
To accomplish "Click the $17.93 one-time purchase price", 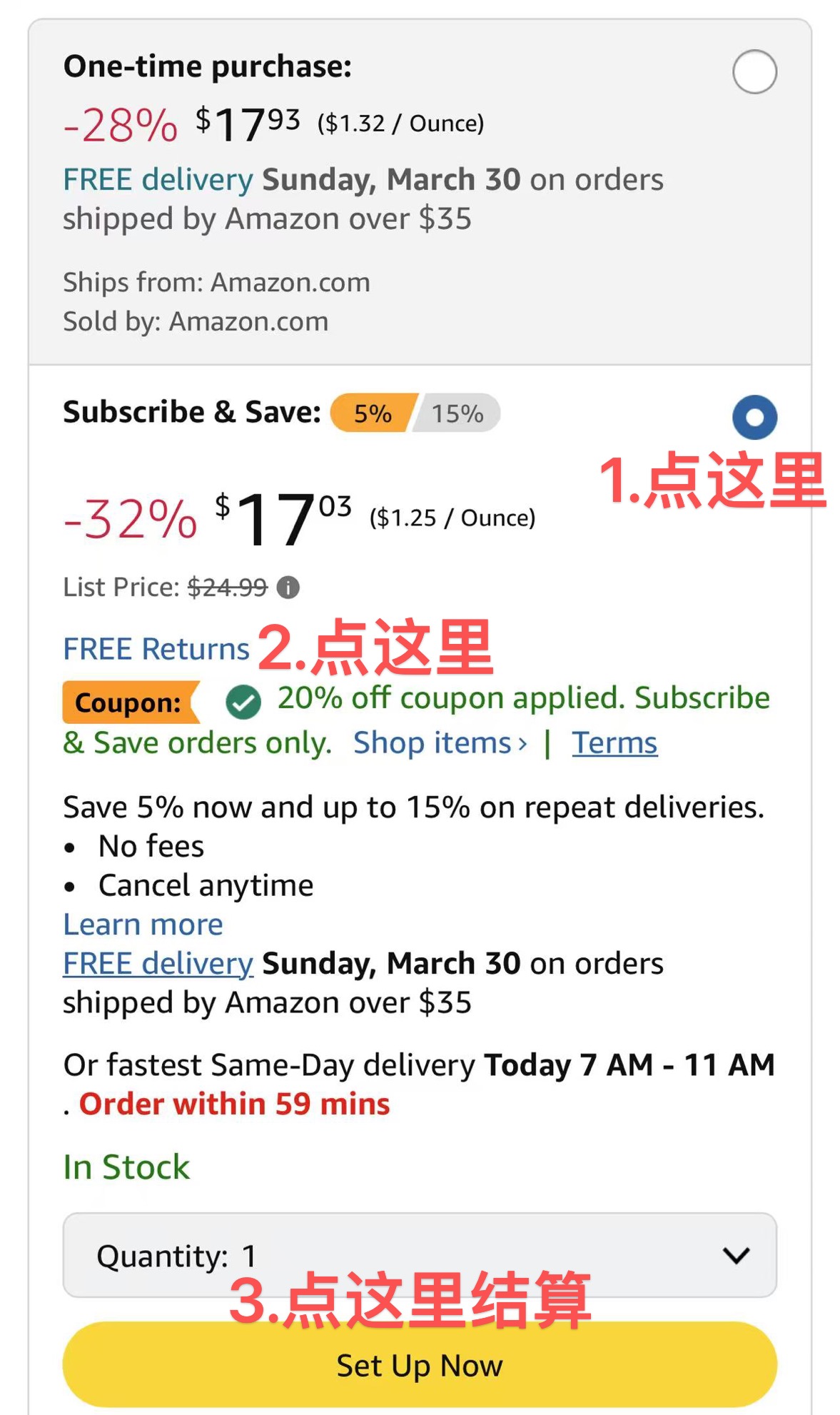I will coord(248,124).
